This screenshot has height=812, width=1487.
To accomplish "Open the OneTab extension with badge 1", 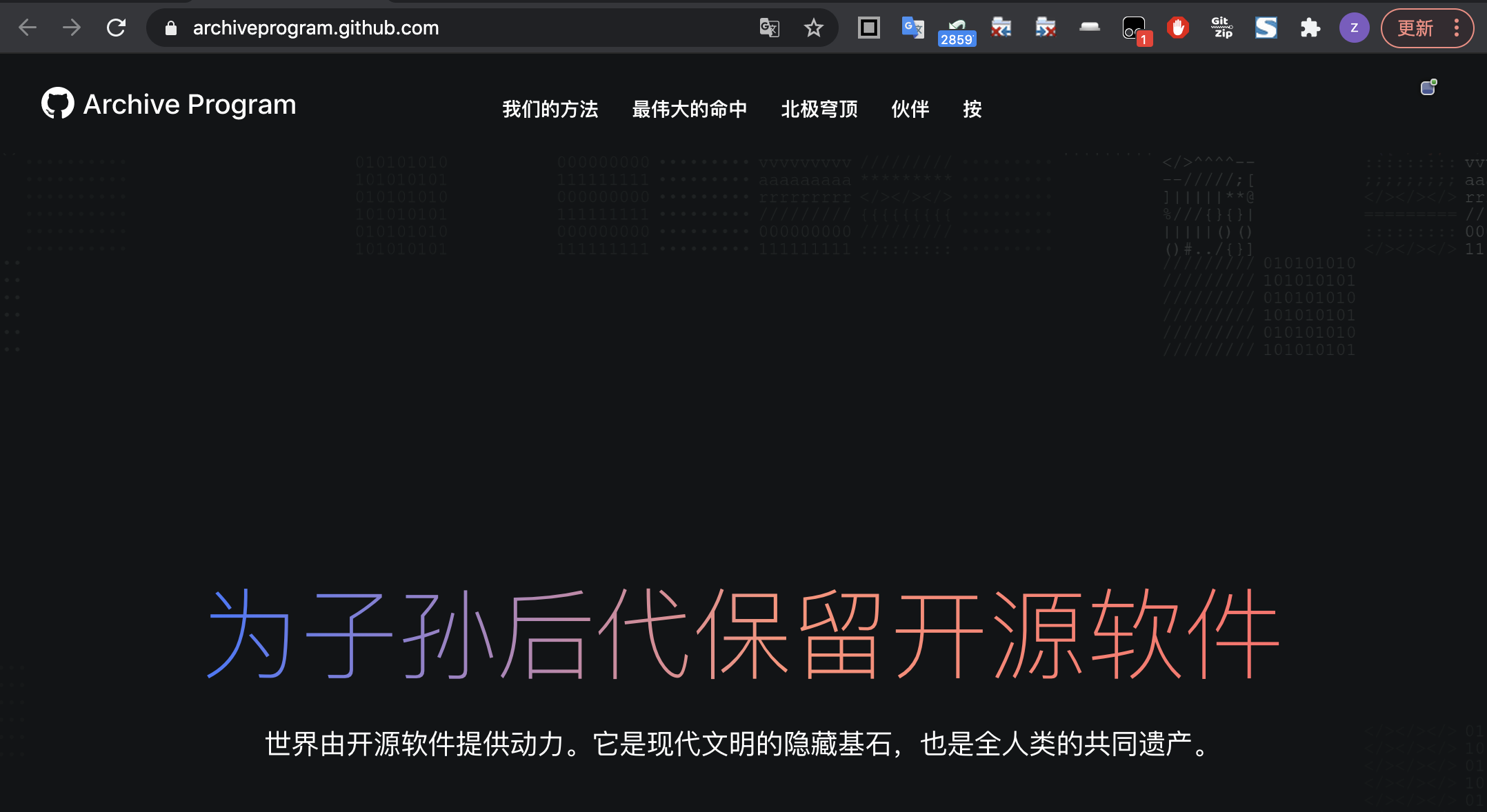I will click(x=1135, y=28).
